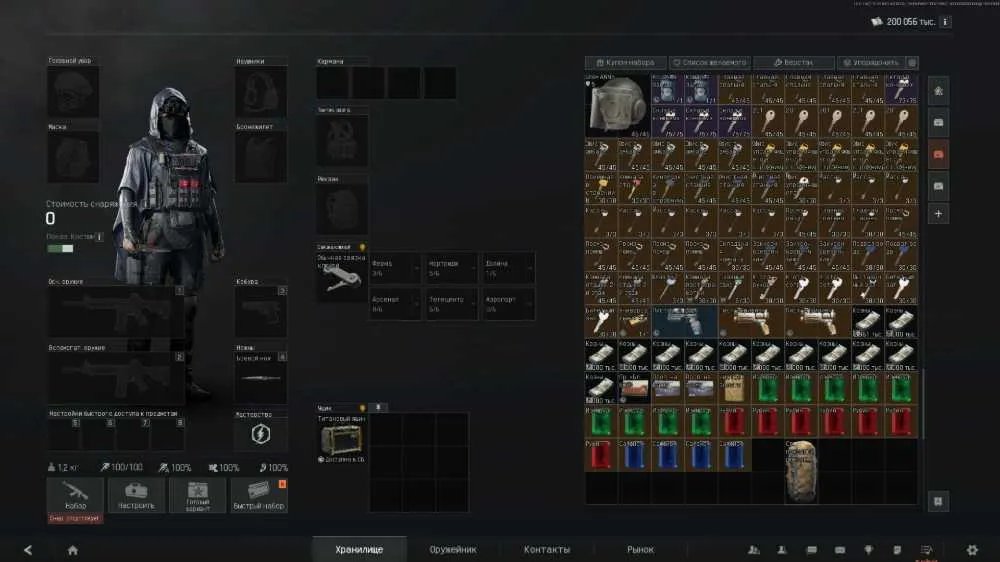Select the Вспомогат. оружие secondary weapon slot
Viewport: 1000px width, 562px height.
(115, 378)
